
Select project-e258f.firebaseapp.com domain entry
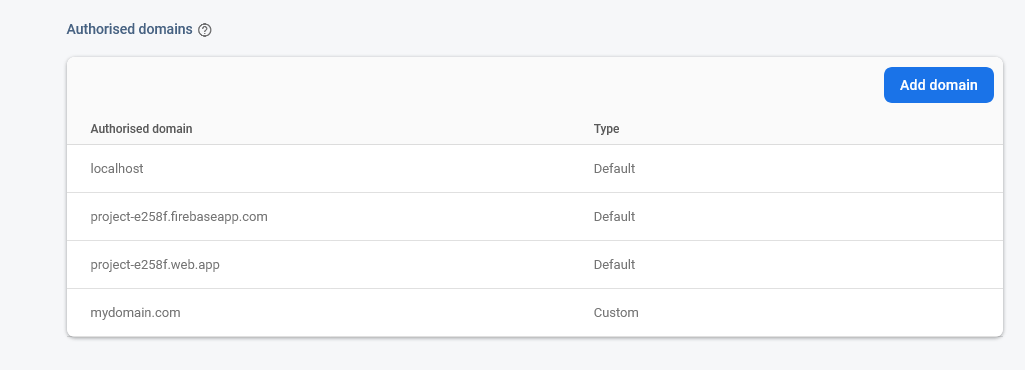(179, 216)
